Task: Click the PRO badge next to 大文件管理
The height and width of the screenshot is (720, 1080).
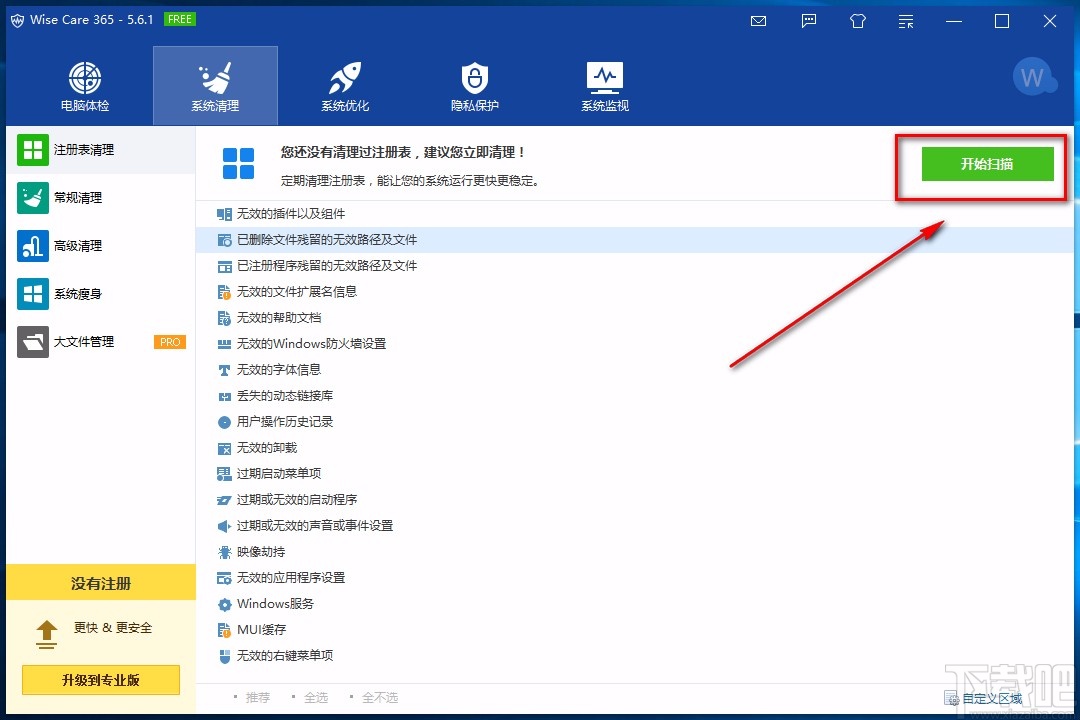Action: point(169,342)
